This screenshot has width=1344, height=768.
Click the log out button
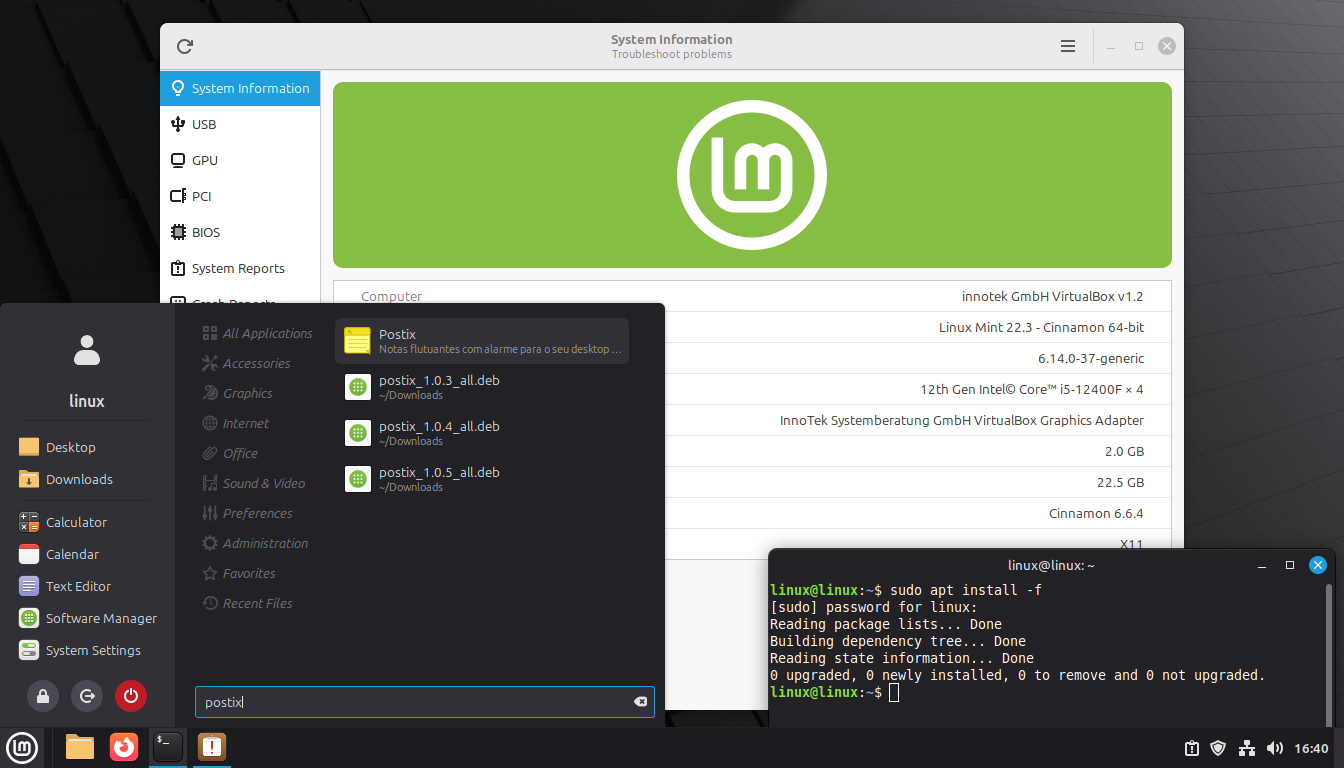coord(87,696)
